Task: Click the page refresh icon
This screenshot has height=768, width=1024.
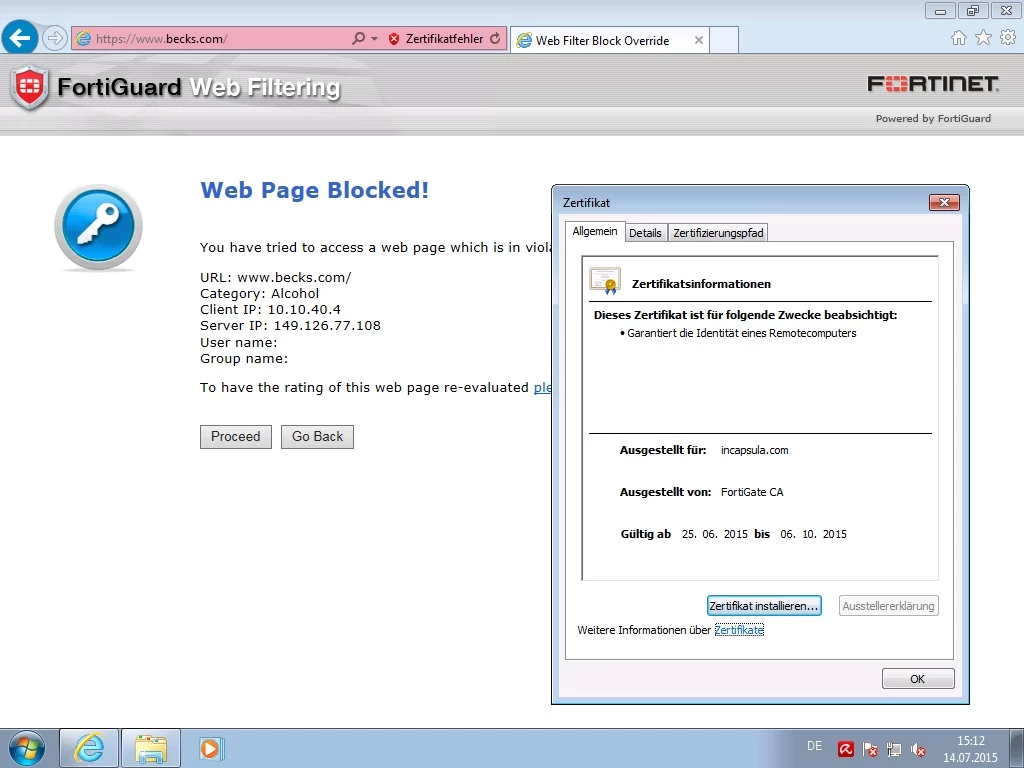Action: 496,39
